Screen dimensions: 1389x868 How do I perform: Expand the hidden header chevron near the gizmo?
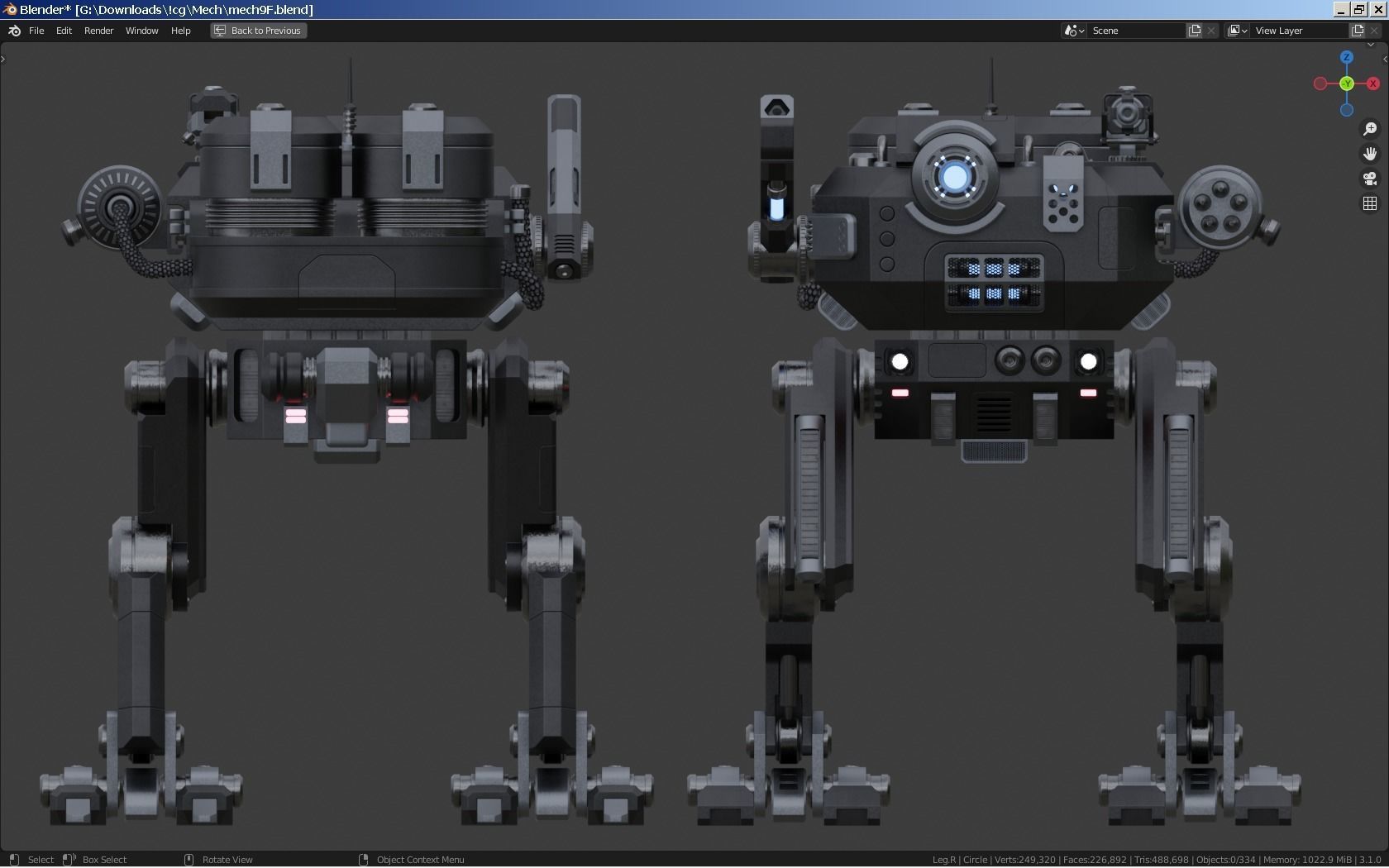1370,45
